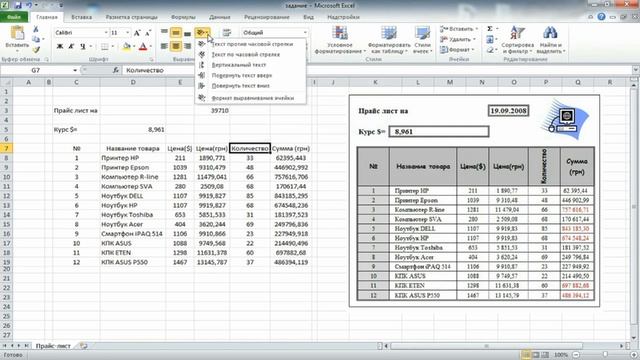Choose 'Текст по часовой стрелке' menu item
The width and height of the screenshot is (640, 360).
coord(250,54)
